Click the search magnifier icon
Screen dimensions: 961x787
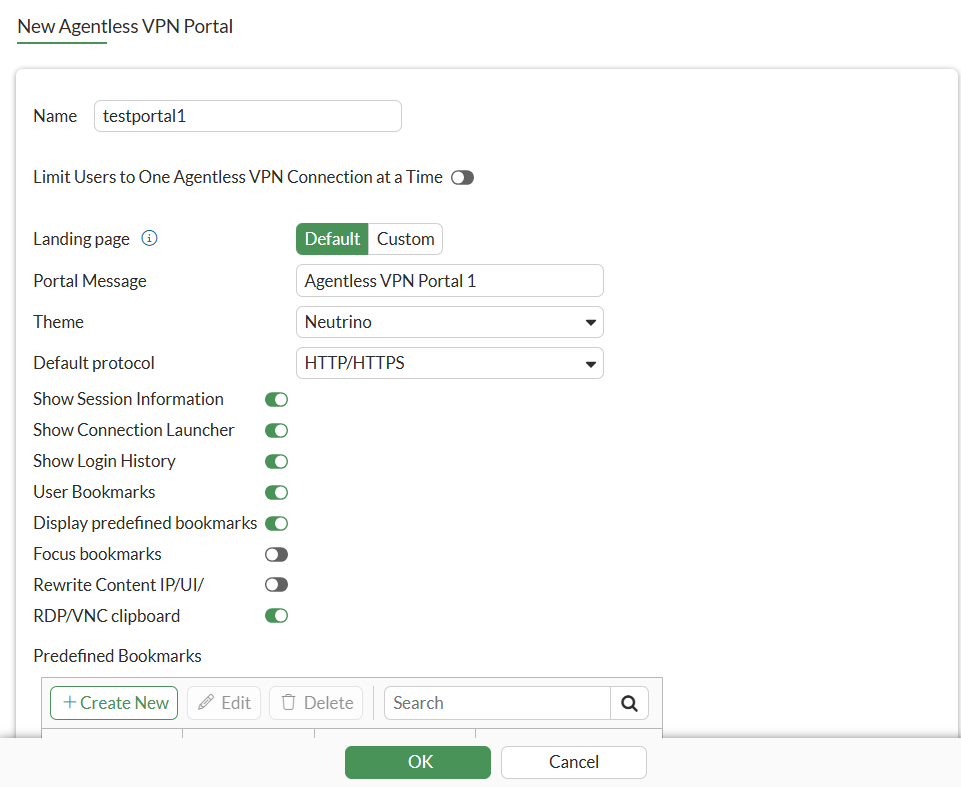pyautogui.click(x=629, y=703)
